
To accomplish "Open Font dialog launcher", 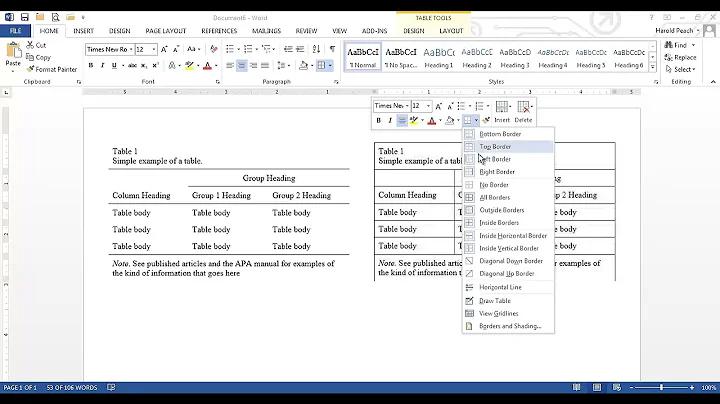I will [218, 82].
